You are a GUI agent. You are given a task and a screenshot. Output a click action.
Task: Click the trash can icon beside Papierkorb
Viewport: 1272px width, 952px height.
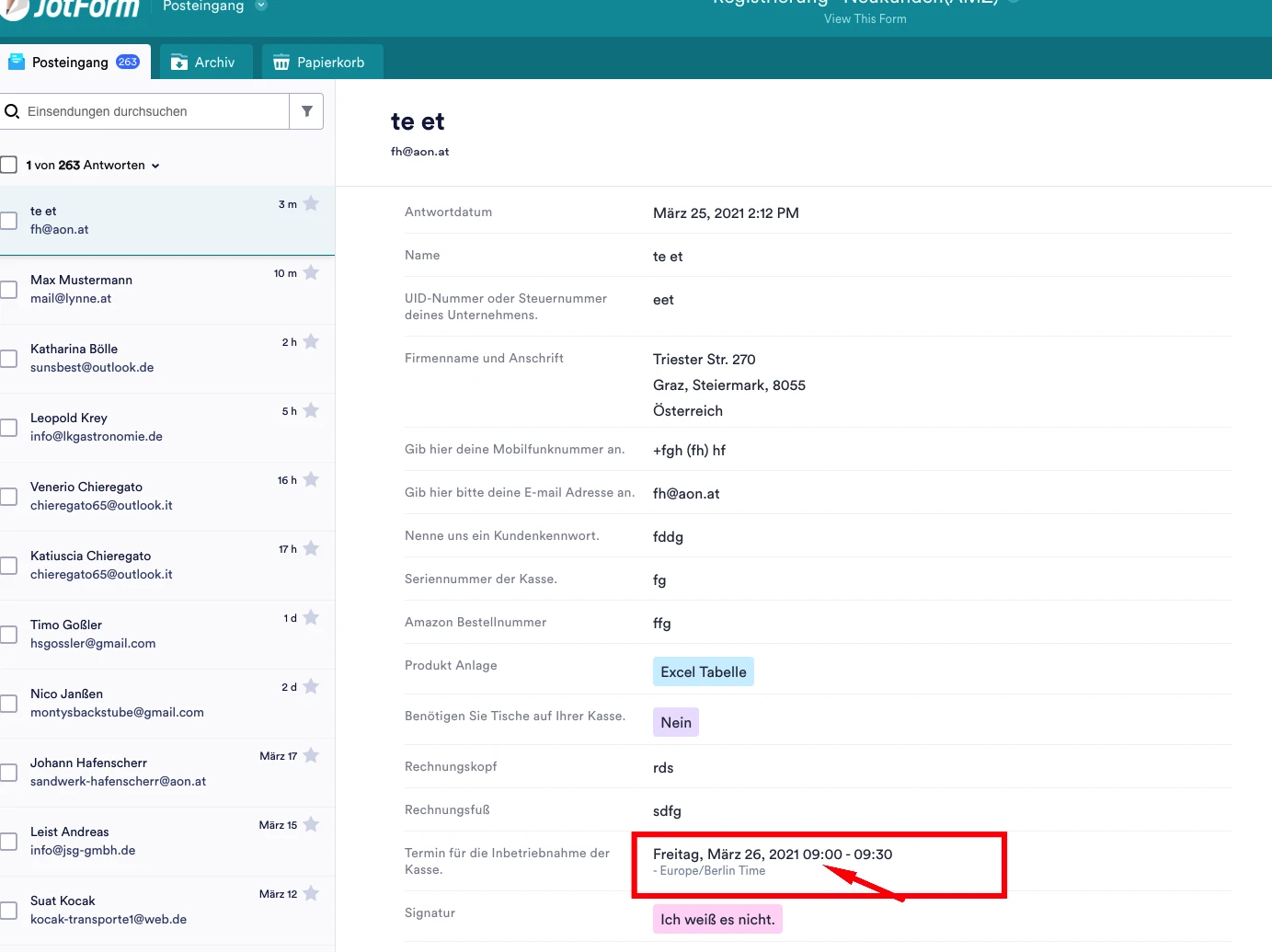click(x=281, y=62)
